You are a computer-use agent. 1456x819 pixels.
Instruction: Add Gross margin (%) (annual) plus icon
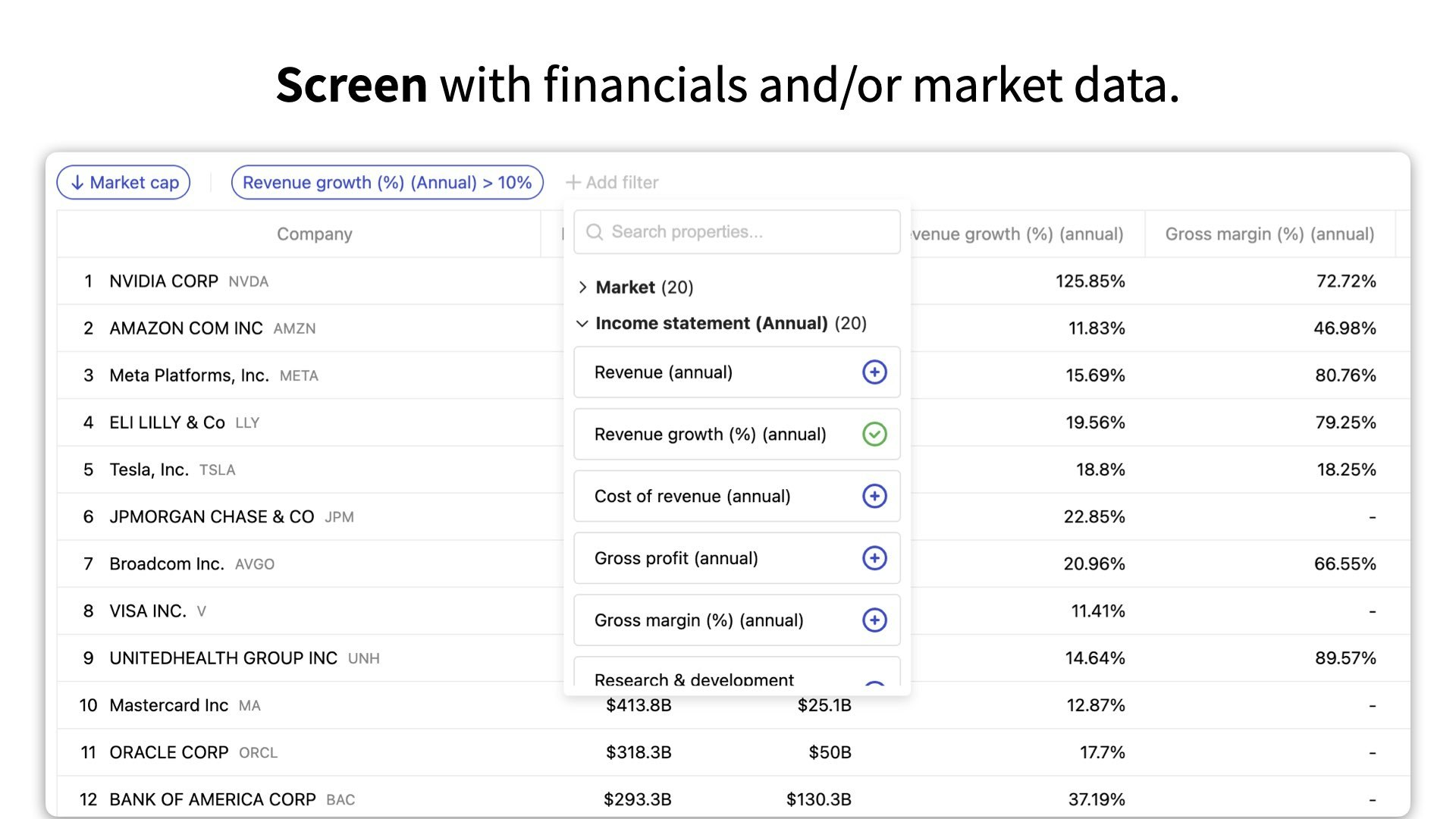coord(874,620)
